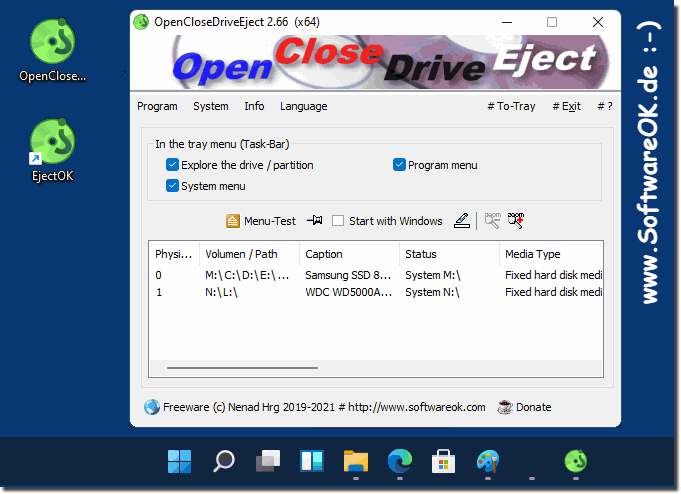Enable Start with Windows
681x494 pixels.
(x=338, y=221)
